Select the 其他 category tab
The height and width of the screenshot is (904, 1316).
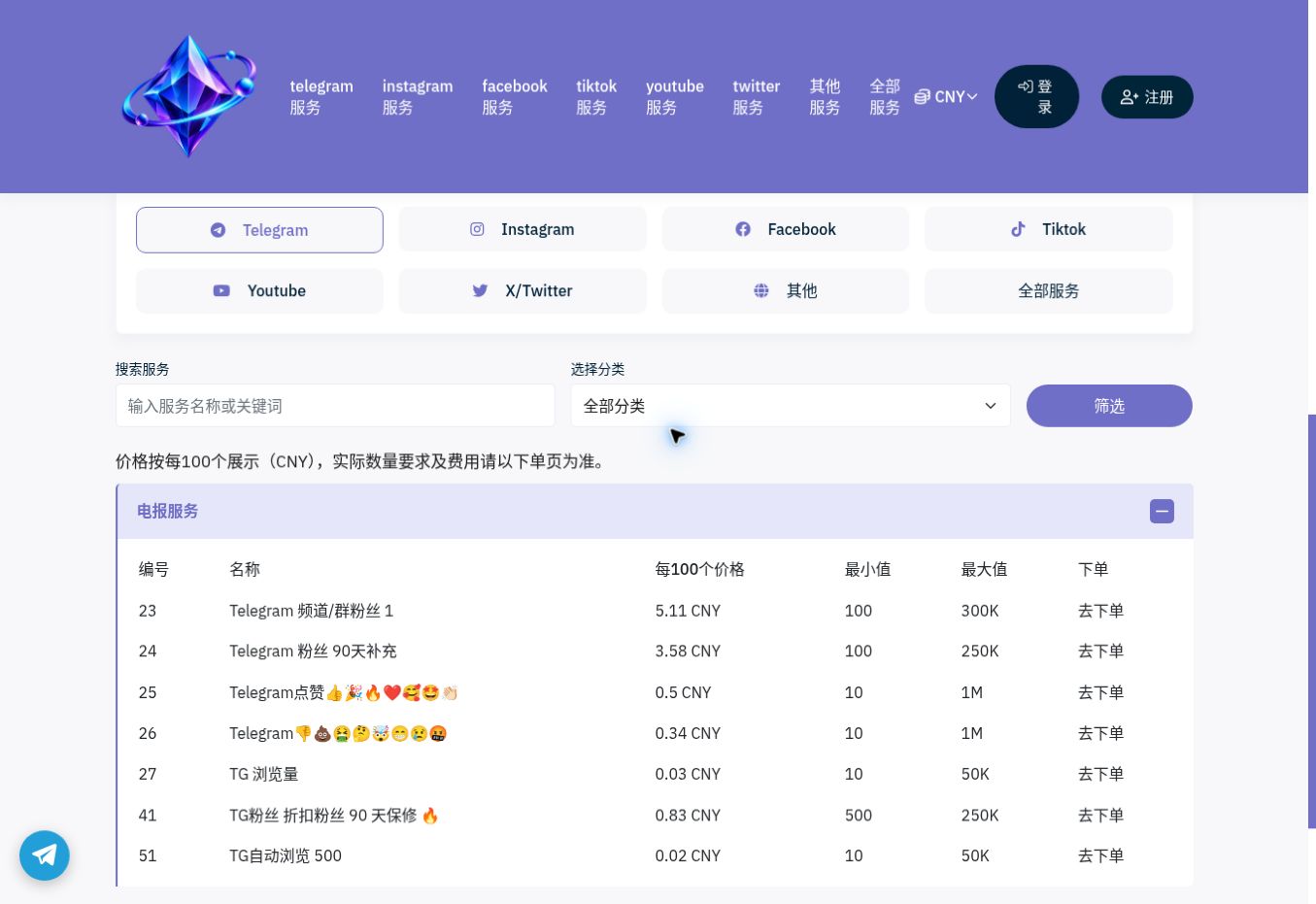point(786,290)
